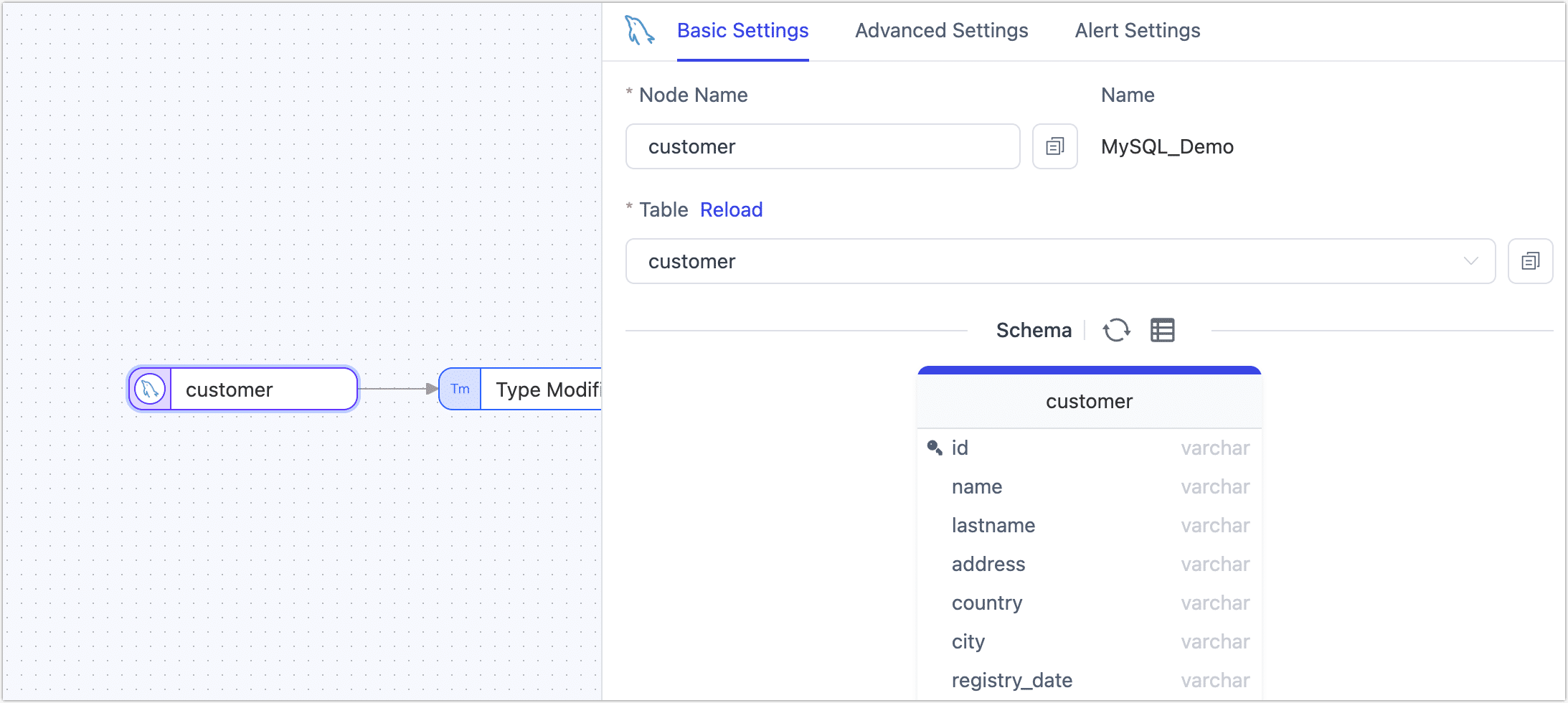Switch to the Advanced Settings tab
Screen dimensions: 1568x703
(941, 30)
